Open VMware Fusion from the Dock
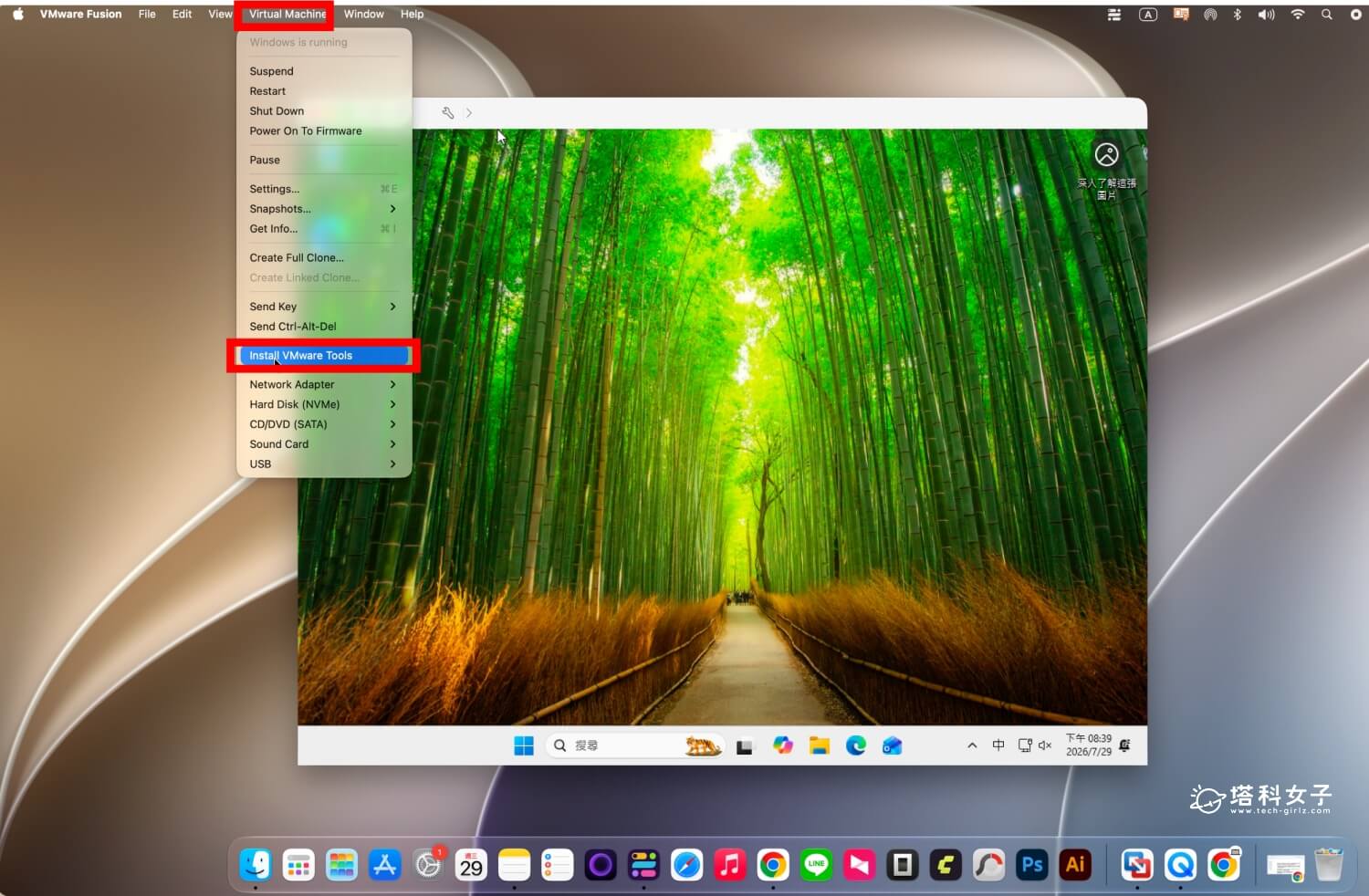The image size is (1369, 896). tap(1137, 864)
